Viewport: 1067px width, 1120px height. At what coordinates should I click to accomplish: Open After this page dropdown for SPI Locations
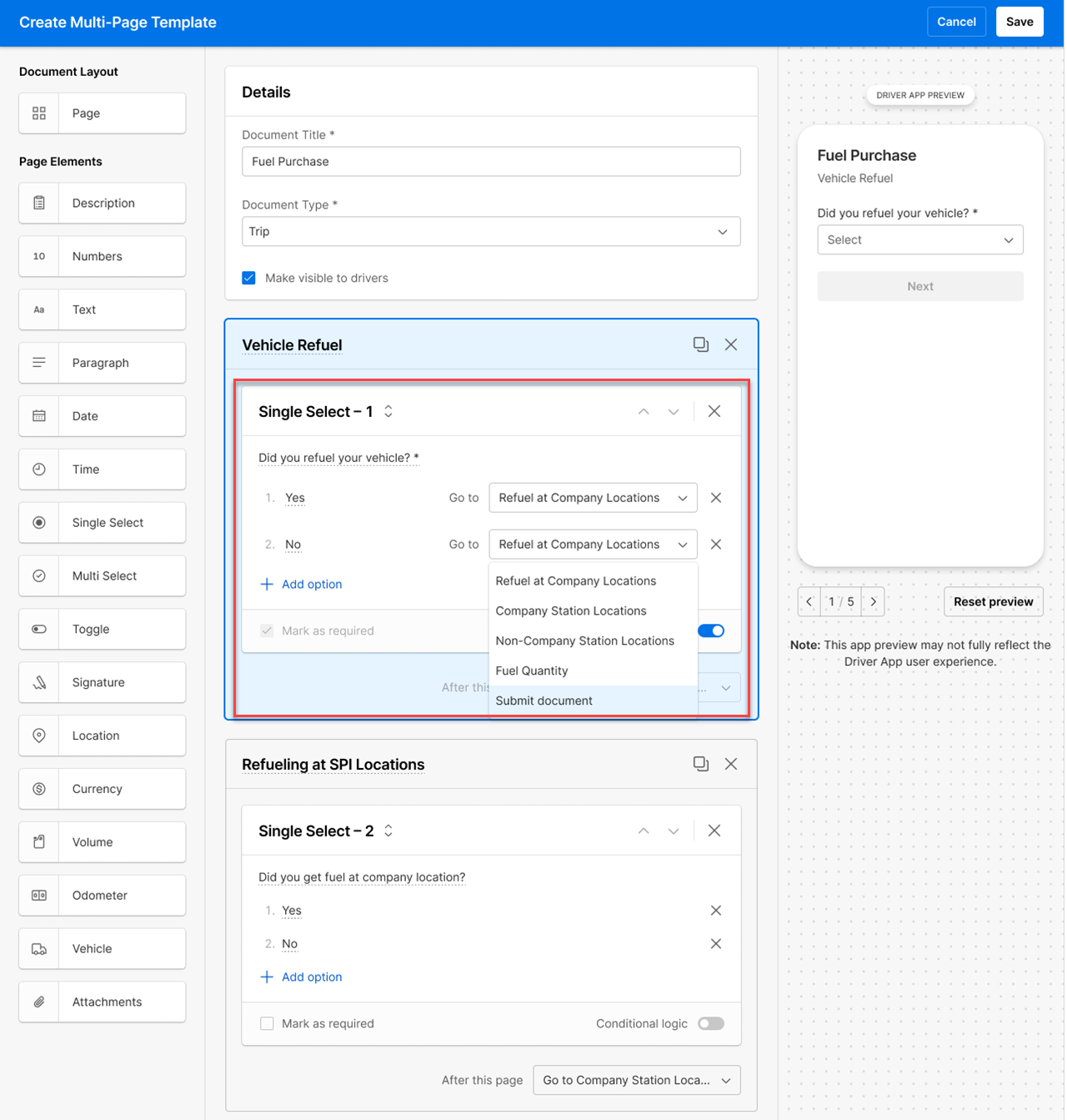pos(637,1080)
